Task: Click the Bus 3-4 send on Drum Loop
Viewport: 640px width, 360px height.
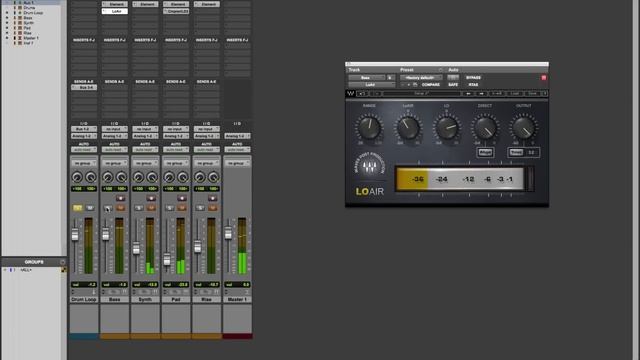Action: tap(84, 87)
